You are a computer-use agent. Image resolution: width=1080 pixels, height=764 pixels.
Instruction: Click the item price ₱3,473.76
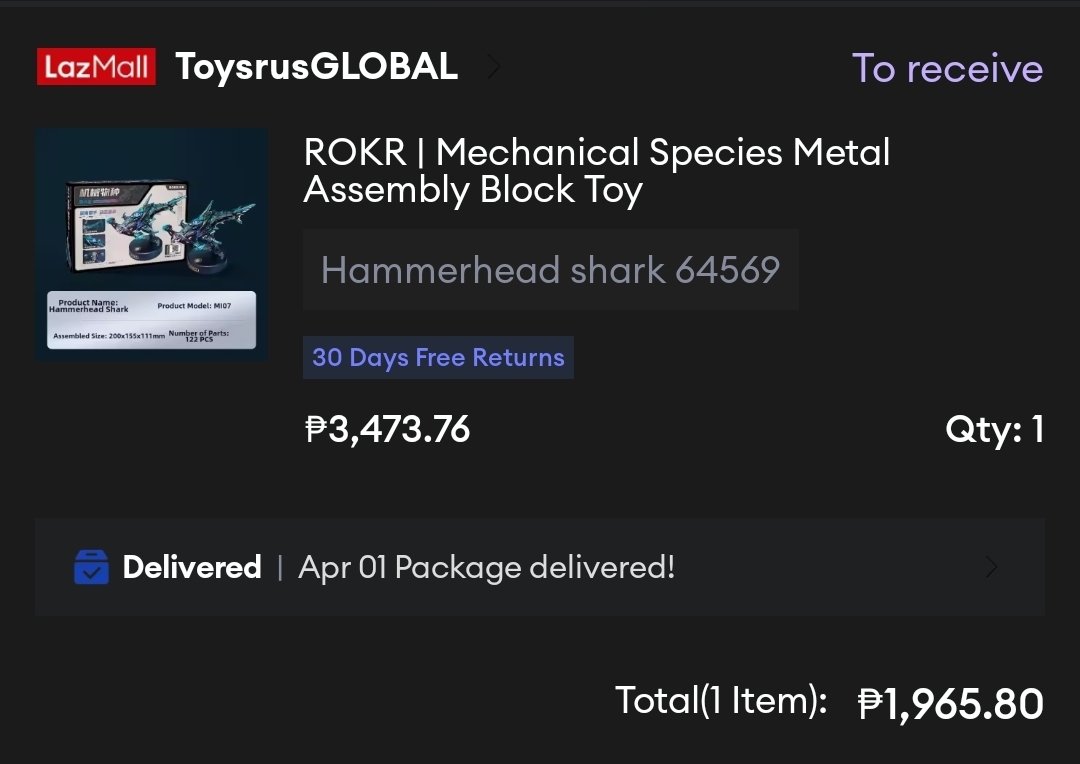coord(387,429)
